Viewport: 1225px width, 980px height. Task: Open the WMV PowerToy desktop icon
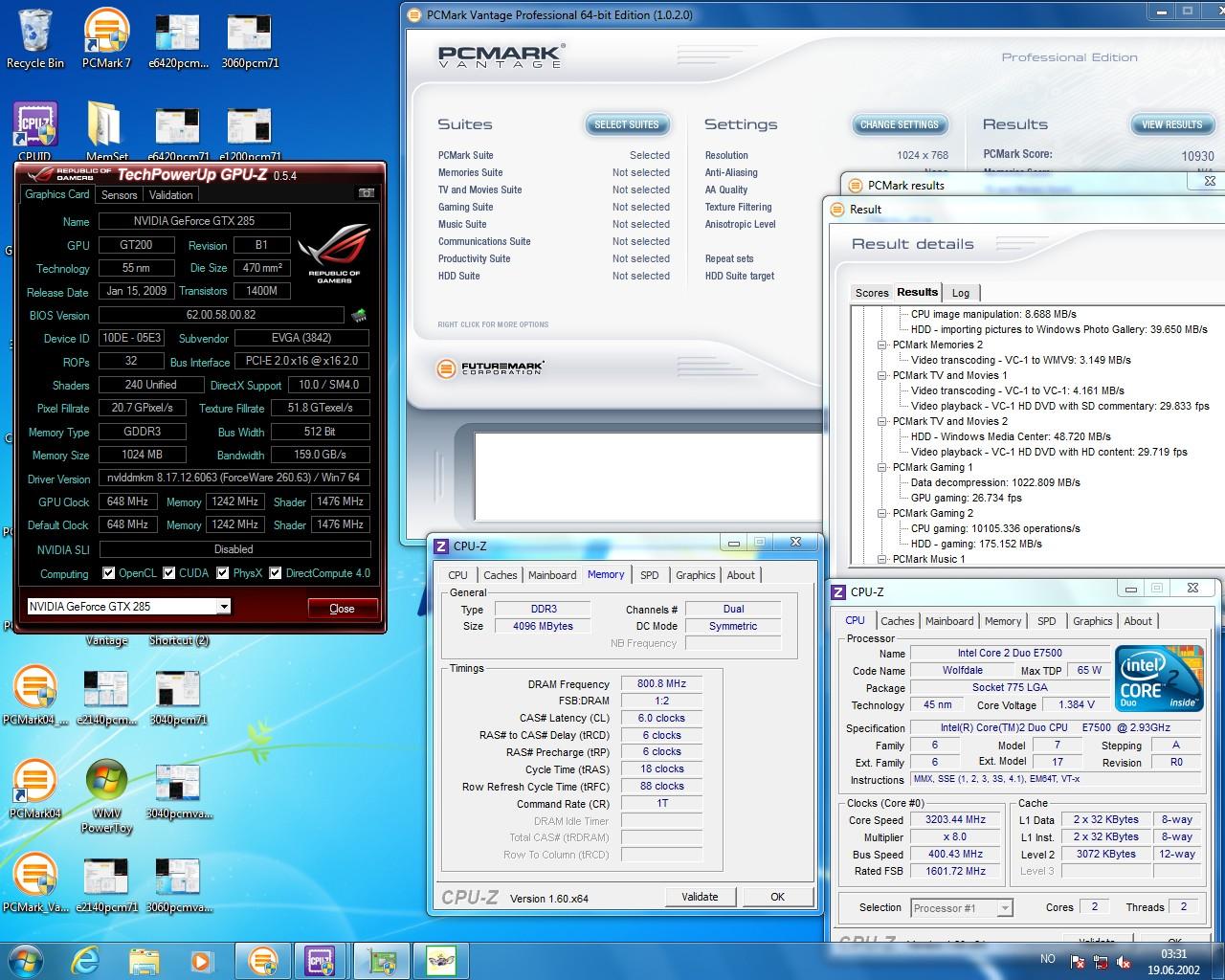[106, 796]
